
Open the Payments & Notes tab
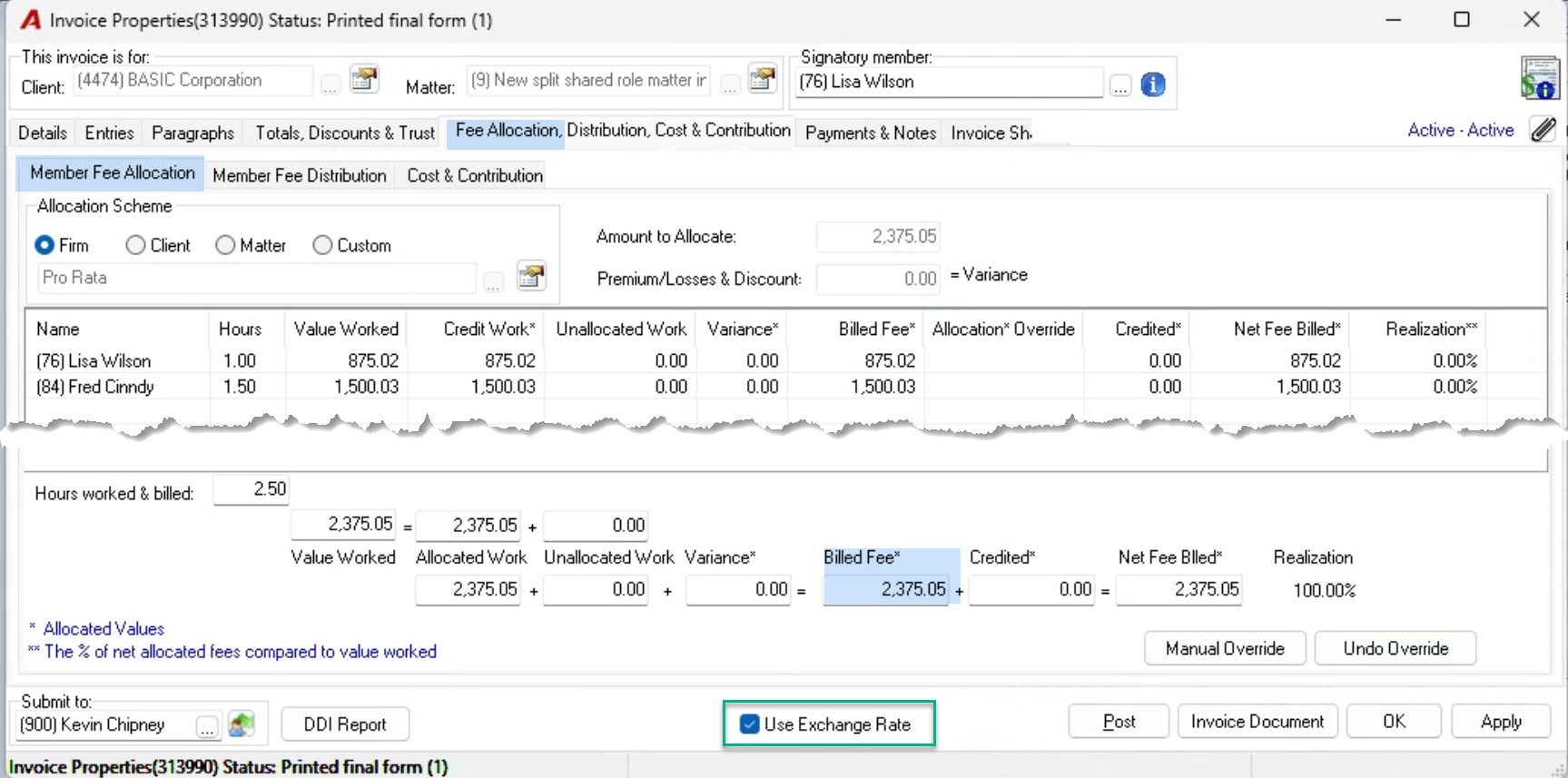[x=870, y=133]
